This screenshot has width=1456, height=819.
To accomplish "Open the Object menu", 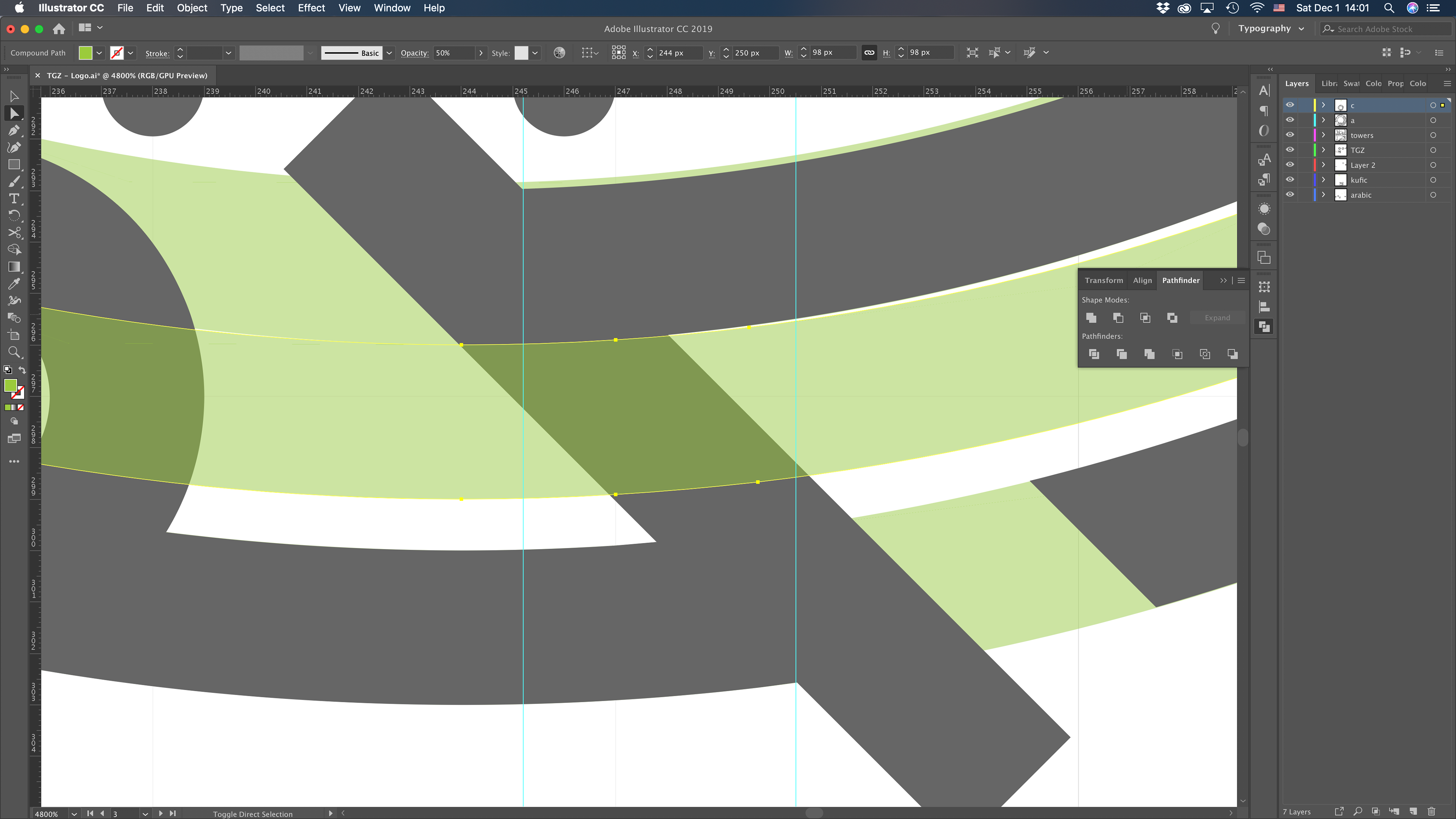I will (191, 8).
